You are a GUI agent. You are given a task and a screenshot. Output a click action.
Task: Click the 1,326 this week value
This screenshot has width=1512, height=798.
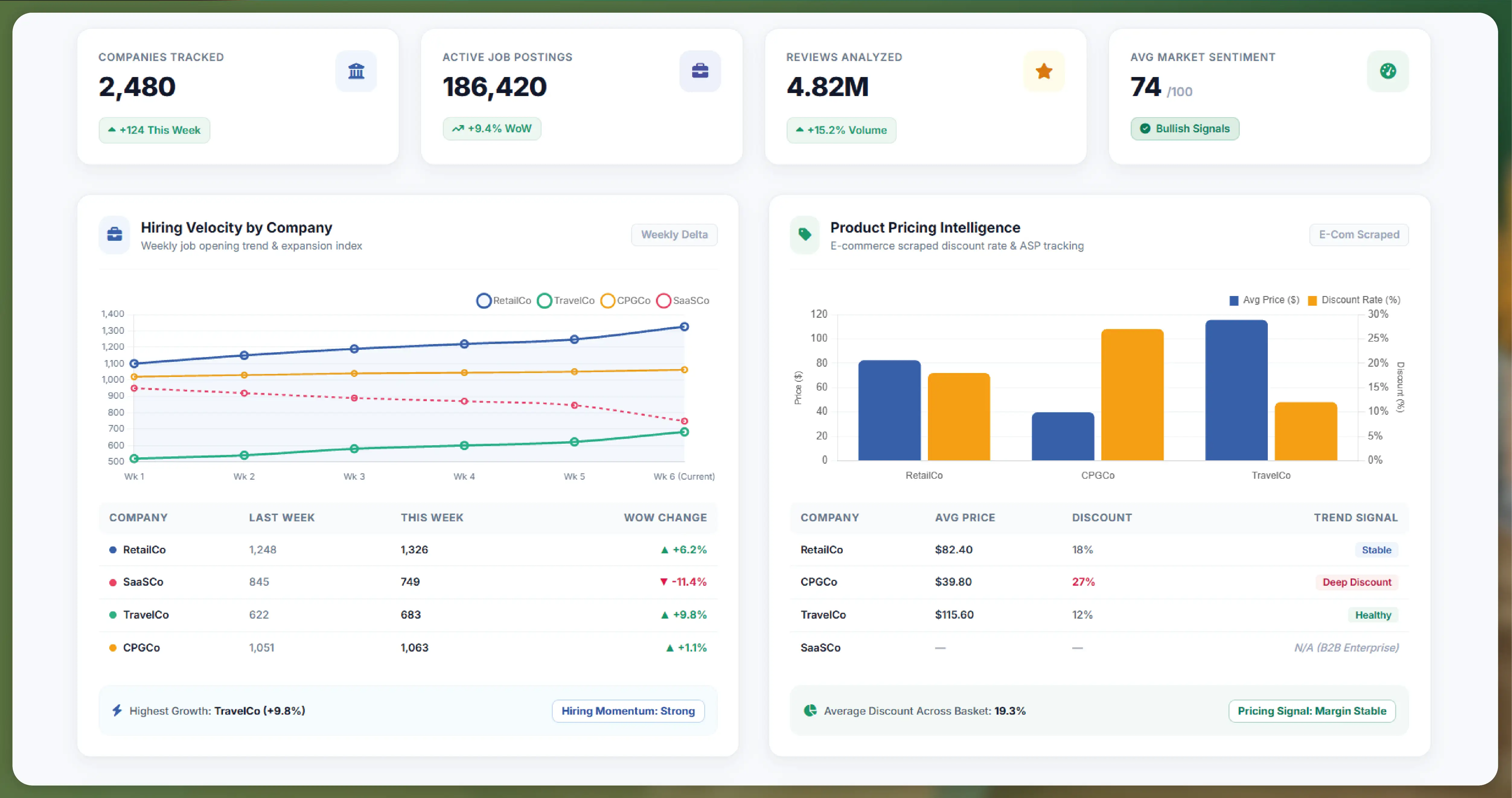point(414,550)
